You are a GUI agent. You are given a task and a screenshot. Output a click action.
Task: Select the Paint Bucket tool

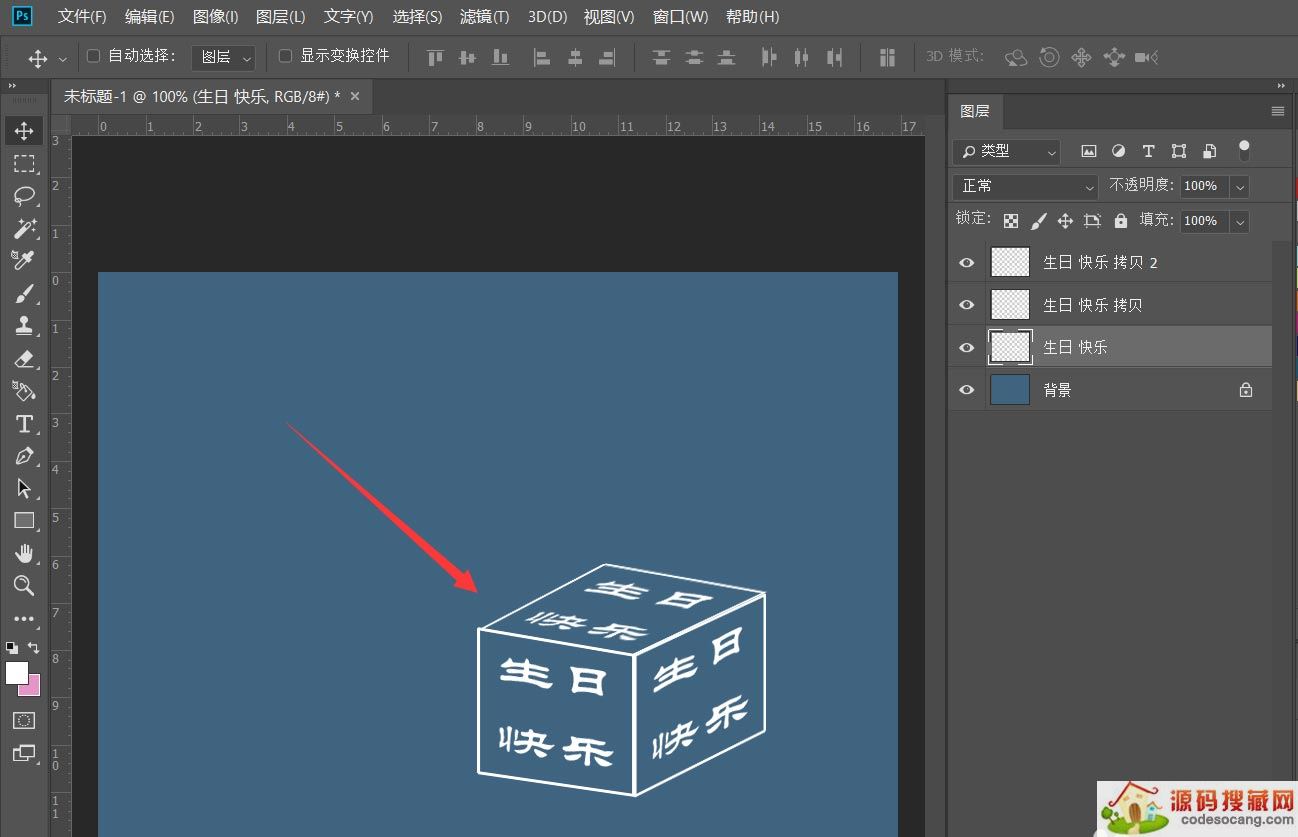pos(24,391)
